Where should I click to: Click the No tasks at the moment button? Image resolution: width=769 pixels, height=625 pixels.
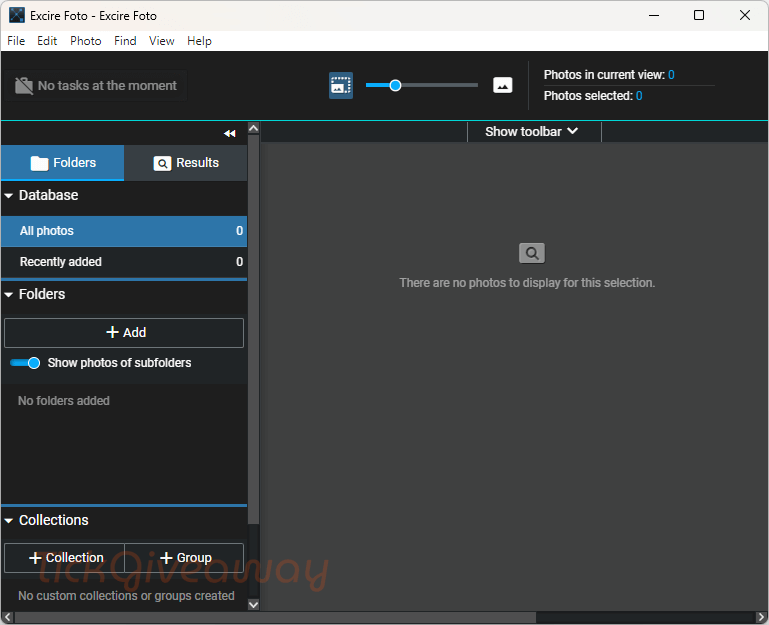pos(96,86)
